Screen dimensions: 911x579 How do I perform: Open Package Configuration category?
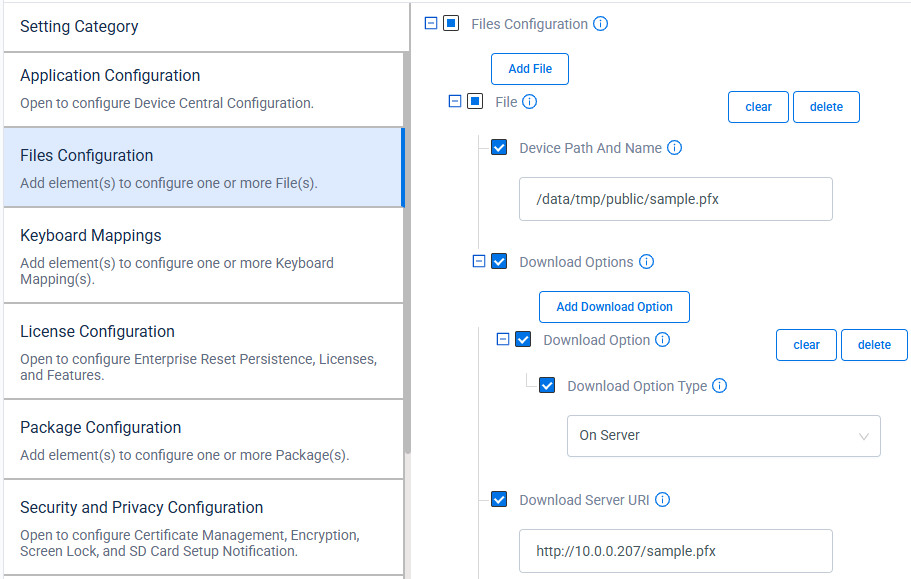[203, 440]
